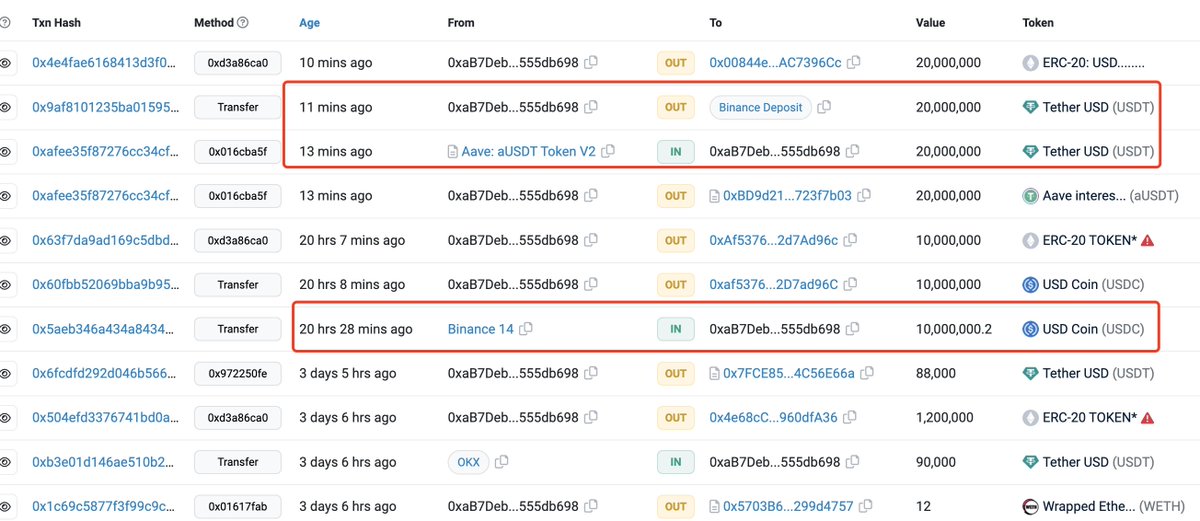
Task: Open the Method column help icon
Action: 243,23
